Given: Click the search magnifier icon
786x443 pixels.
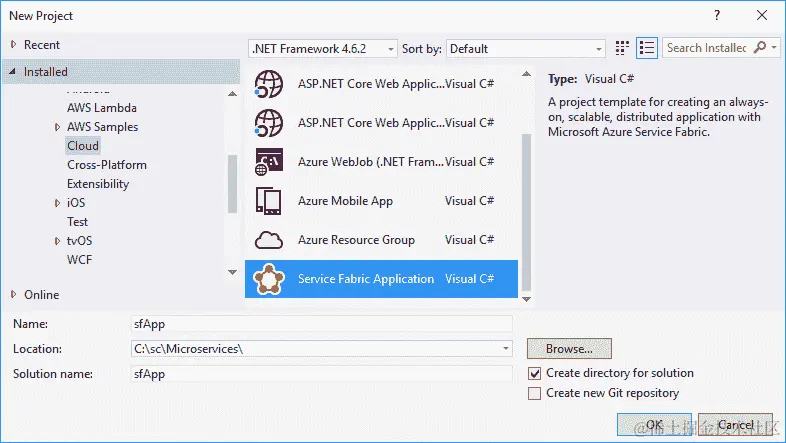Looking at the screenshot, I should (760, 48).
